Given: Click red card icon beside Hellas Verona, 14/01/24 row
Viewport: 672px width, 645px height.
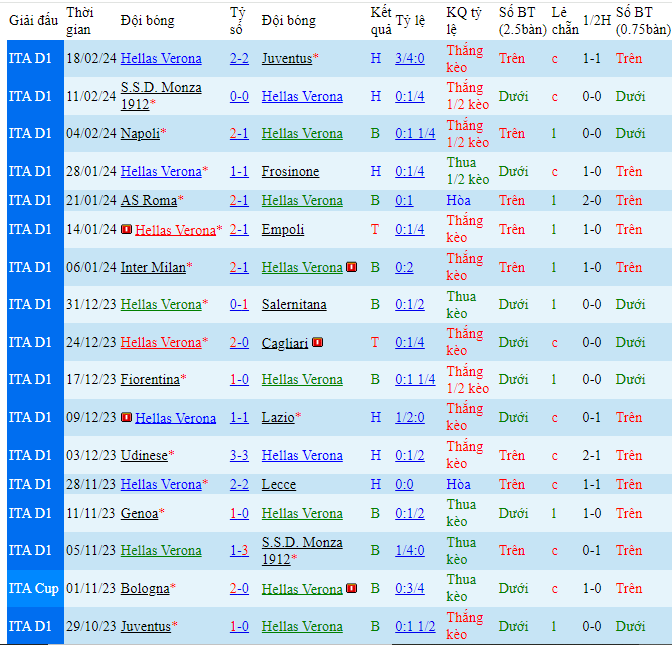Looking at the screenshot, I should [x=126, y=230].
